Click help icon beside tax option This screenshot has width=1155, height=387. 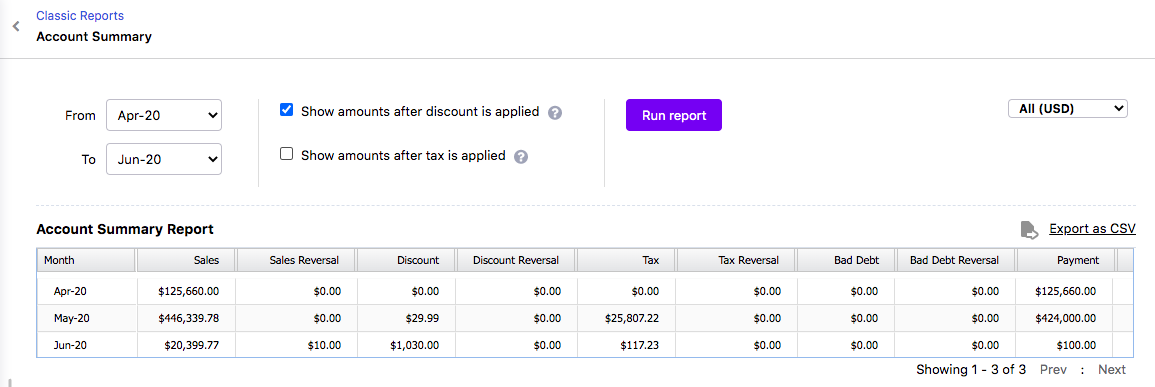(x=521, y=157)
